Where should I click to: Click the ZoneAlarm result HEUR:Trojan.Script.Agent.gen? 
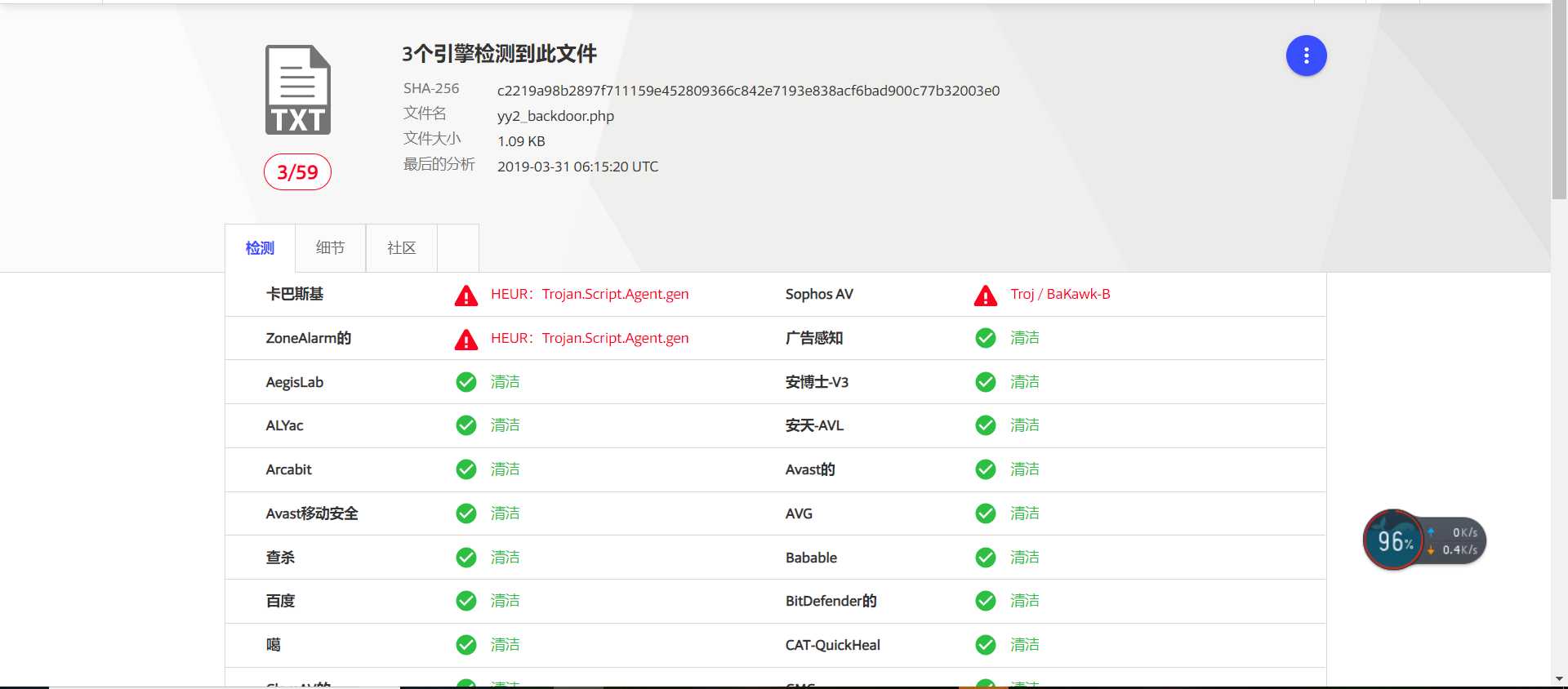[590, 338]
